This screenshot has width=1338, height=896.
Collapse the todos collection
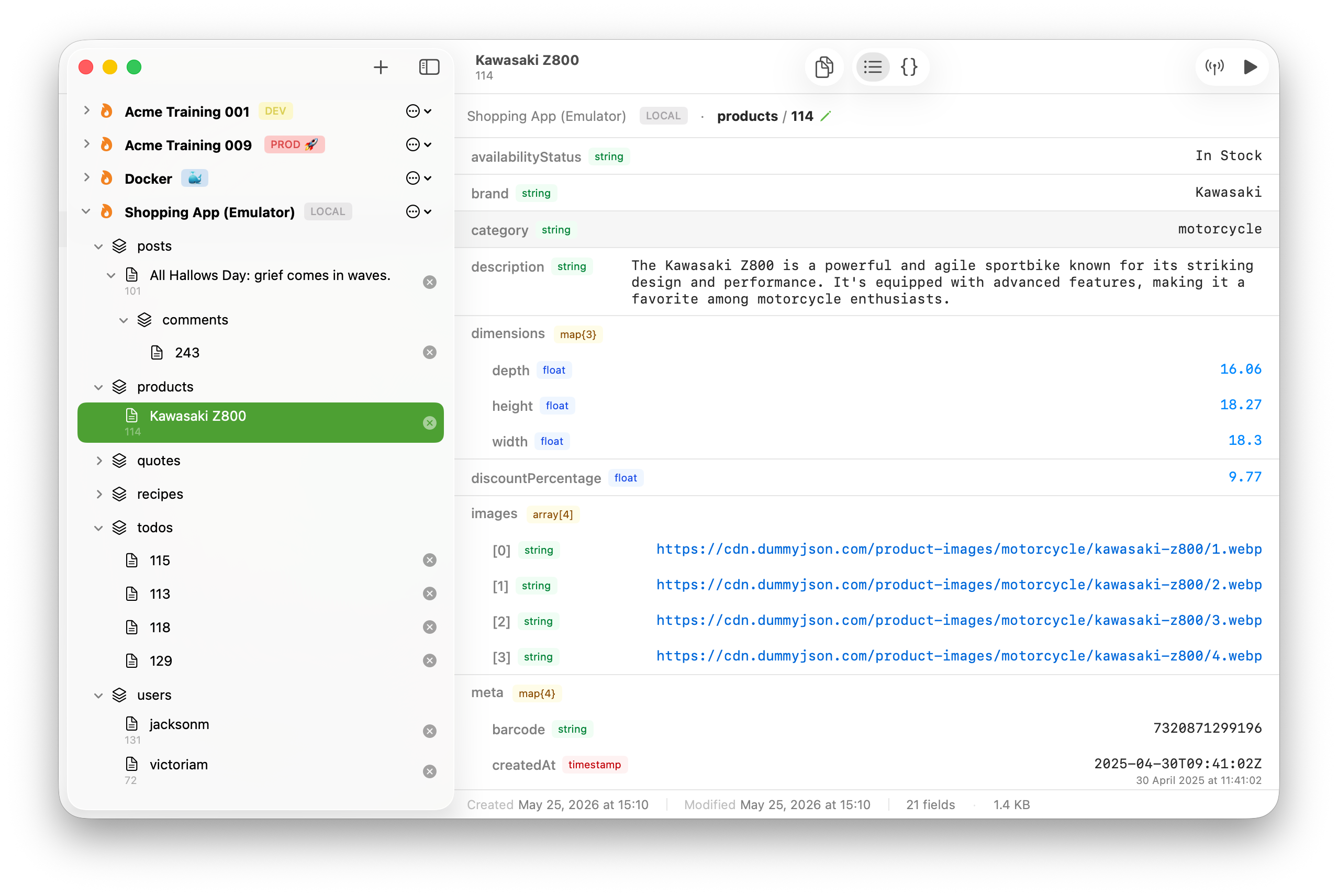pos(98,528)
